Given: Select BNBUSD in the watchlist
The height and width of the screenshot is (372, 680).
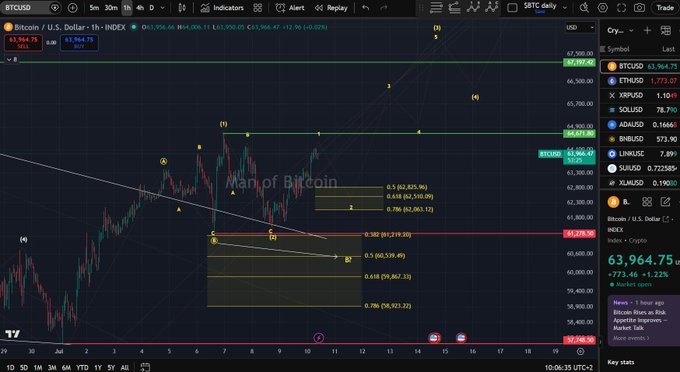Looking at the screenshot, I should 641,139.
